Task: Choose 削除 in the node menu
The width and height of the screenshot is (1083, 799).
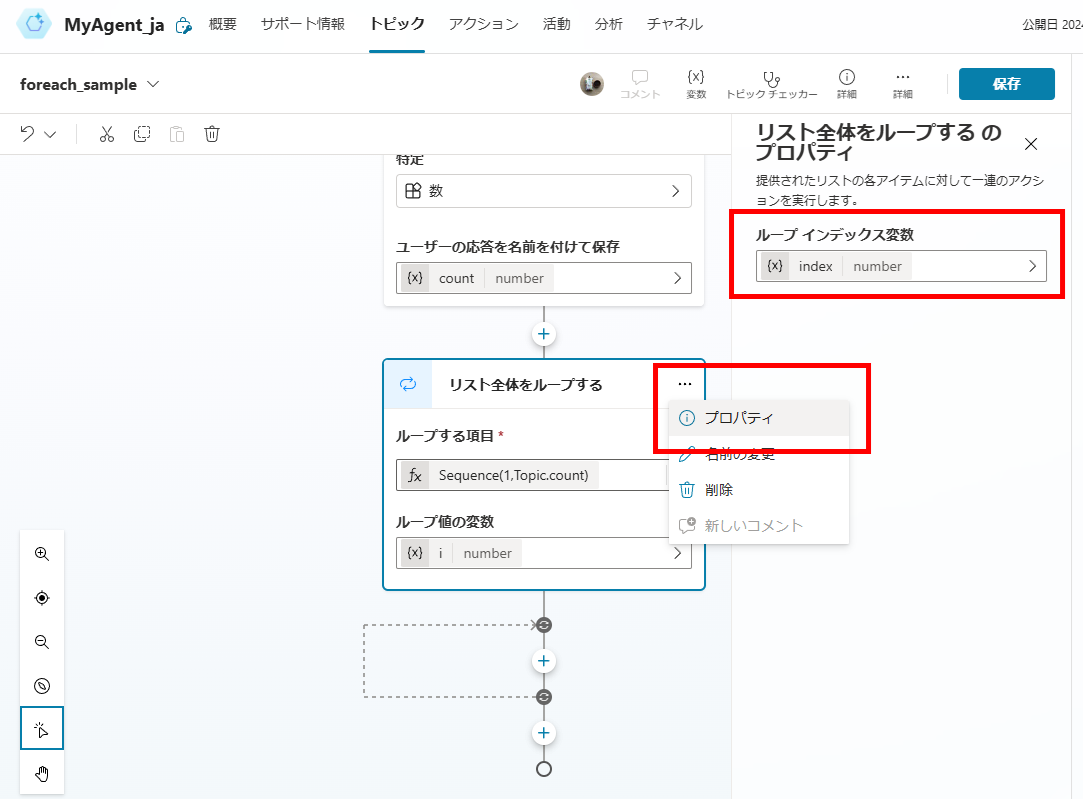Action: (718, 490)
